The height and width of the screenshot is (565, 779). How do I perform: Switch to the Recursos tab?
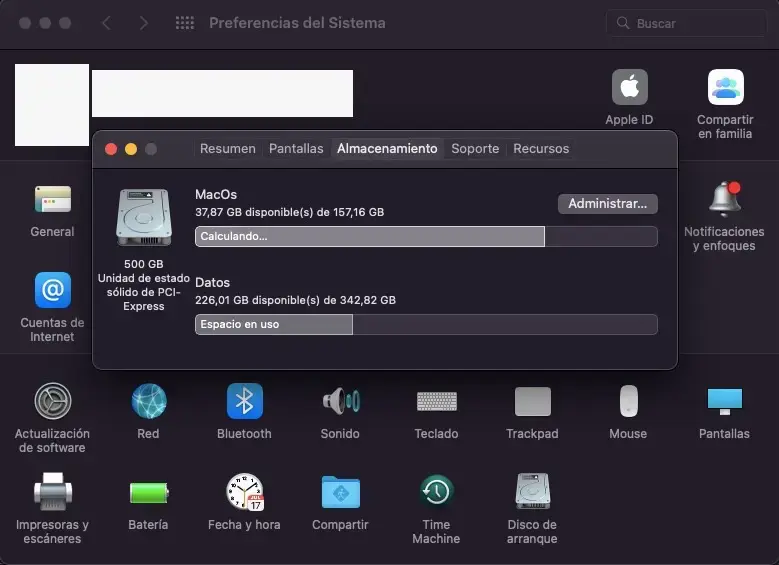(541, 149)
